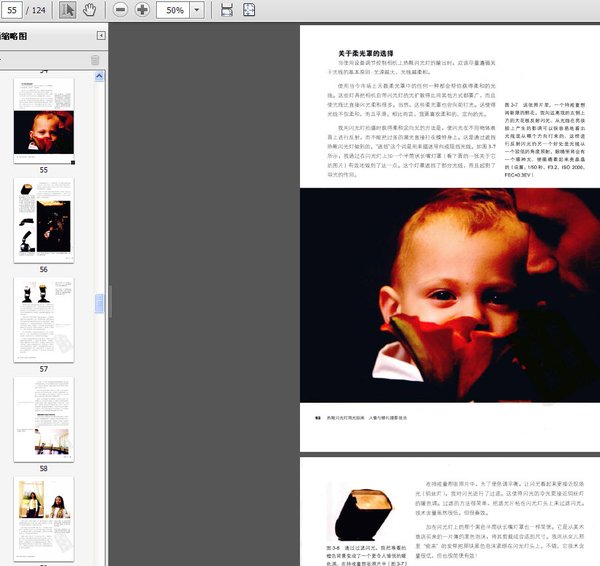Open the thumbnail below page 58
Viewport: 600px width, 566px height.
44,519
